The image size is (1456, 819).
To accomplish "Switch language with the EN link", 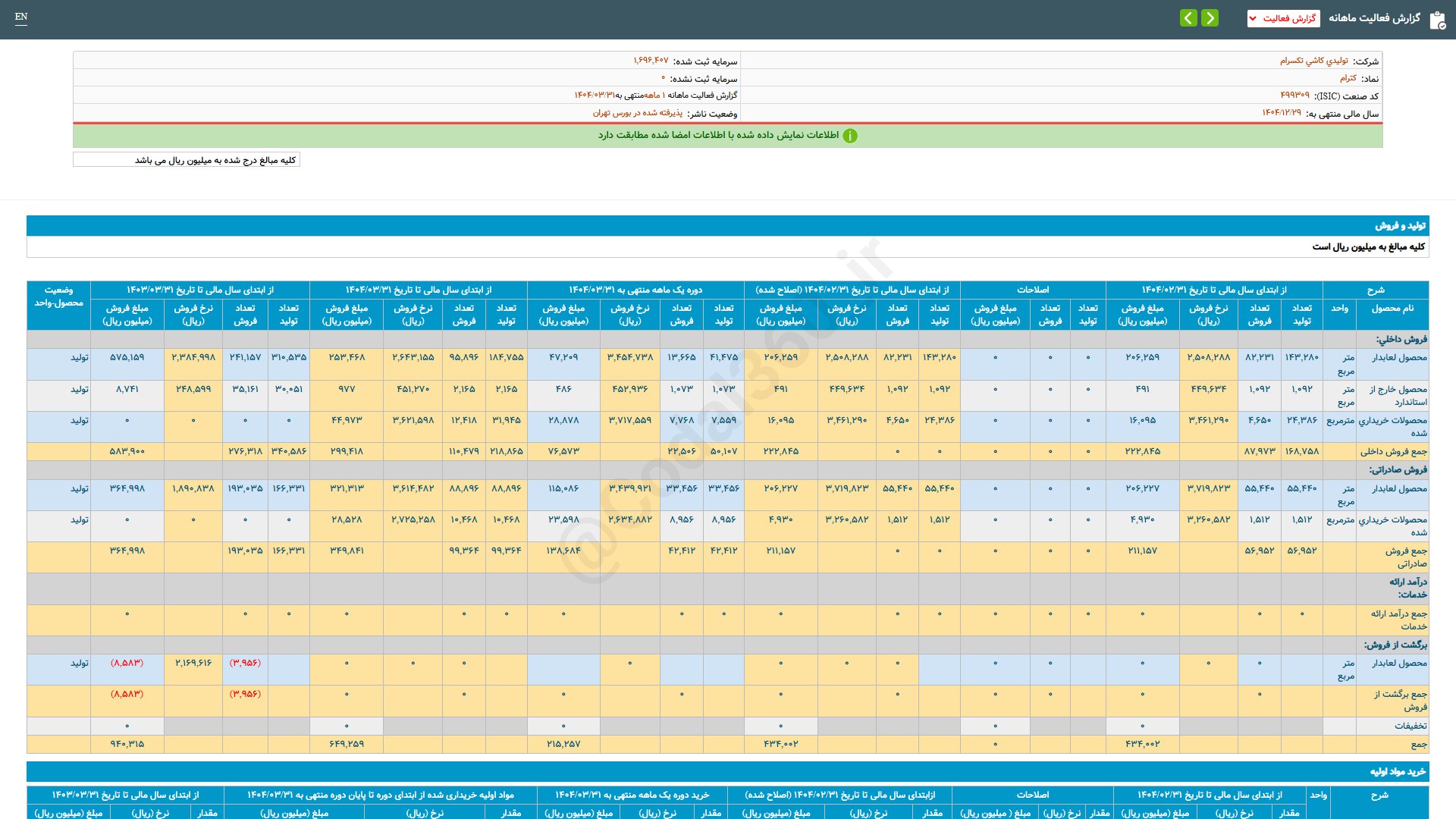I will 21,17.
